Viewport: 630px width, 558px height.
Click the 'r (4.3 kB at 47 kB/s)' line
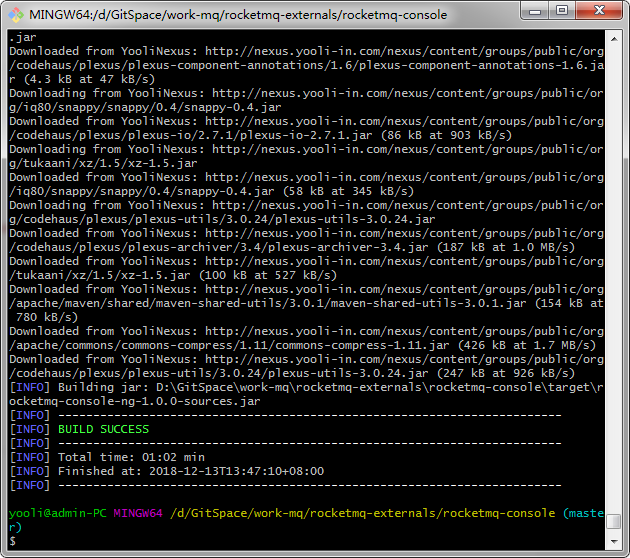82,79
